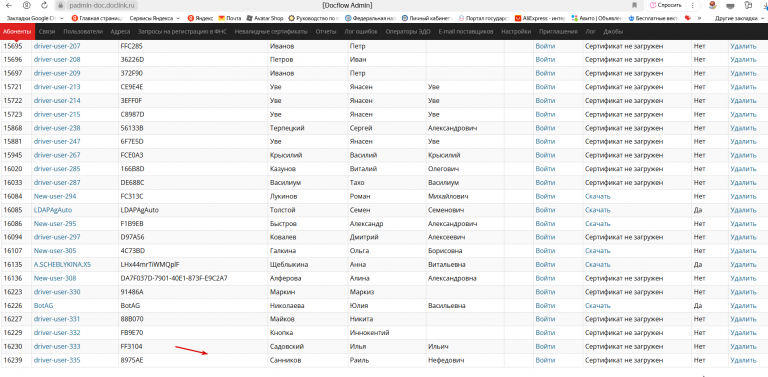768x377 pixels.
Task: Open the Почта bookmark
Action: click(230, 18)
